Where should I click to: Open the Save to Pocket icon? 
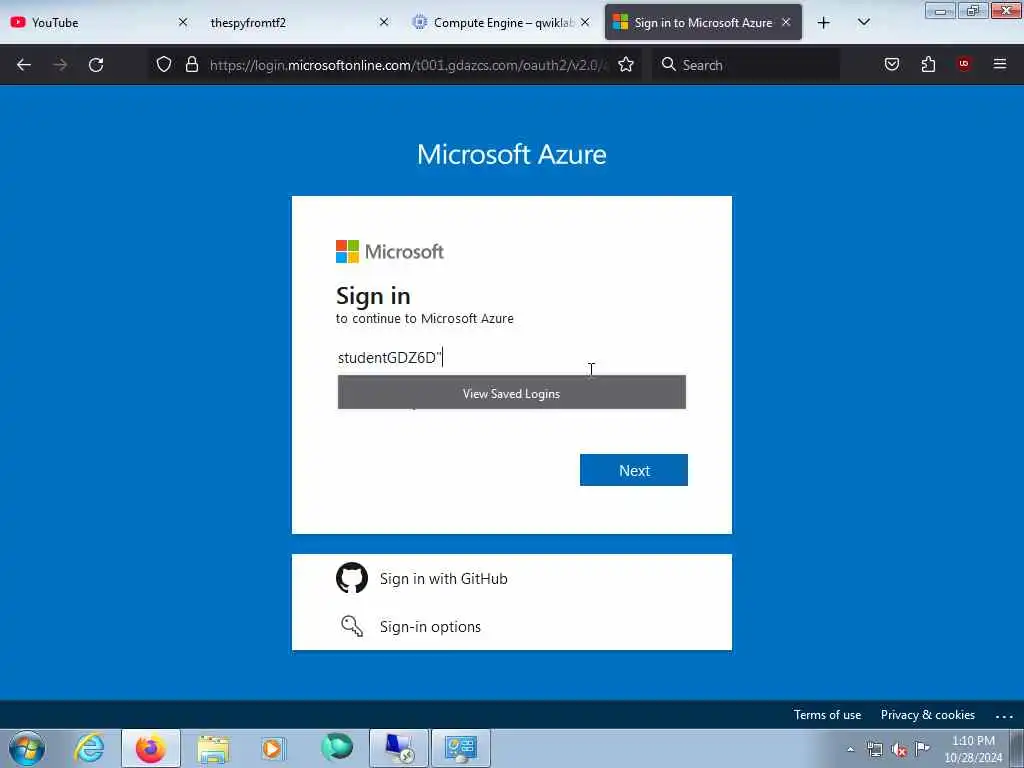click(x=891, y=64)
